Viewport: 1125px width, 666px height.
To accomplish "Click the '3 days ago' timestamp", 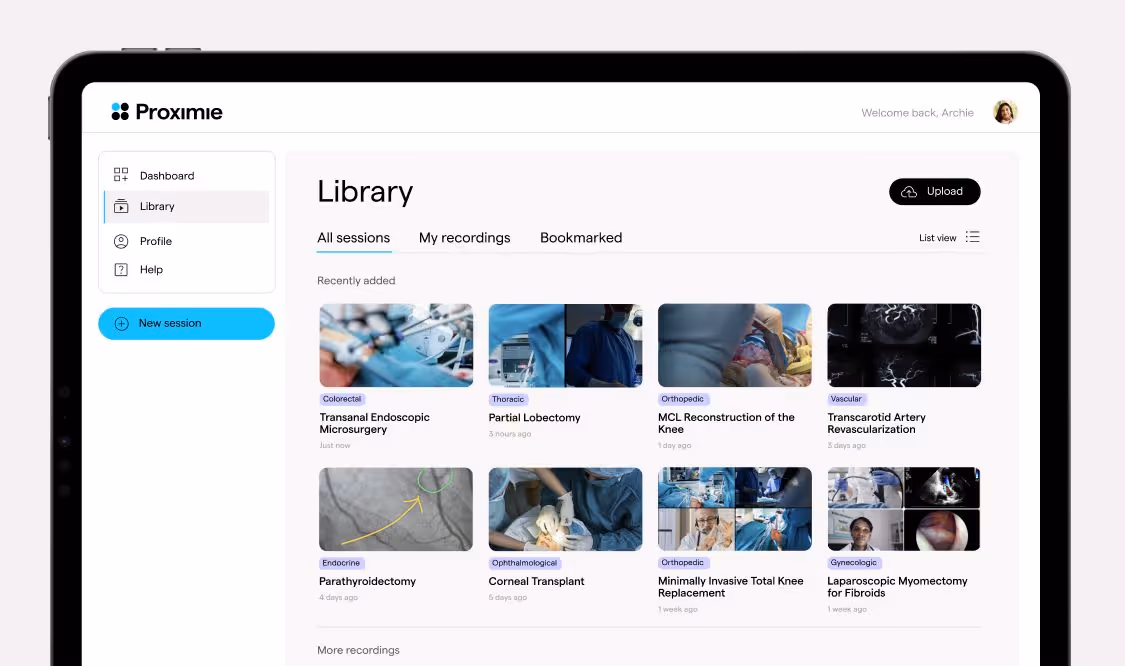I will pos(847,446).
